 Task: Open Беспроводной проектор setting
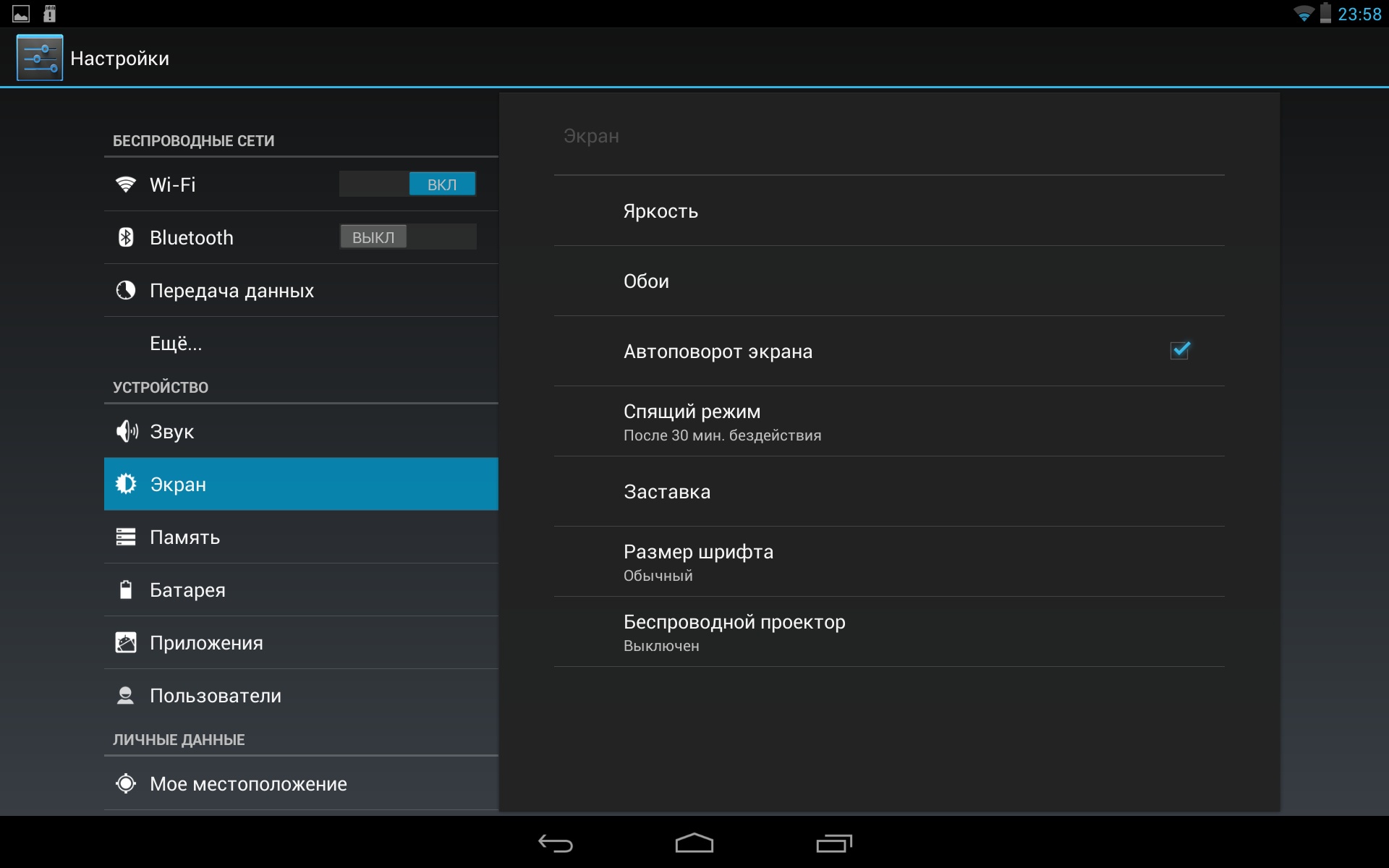[x=888, y=632]
